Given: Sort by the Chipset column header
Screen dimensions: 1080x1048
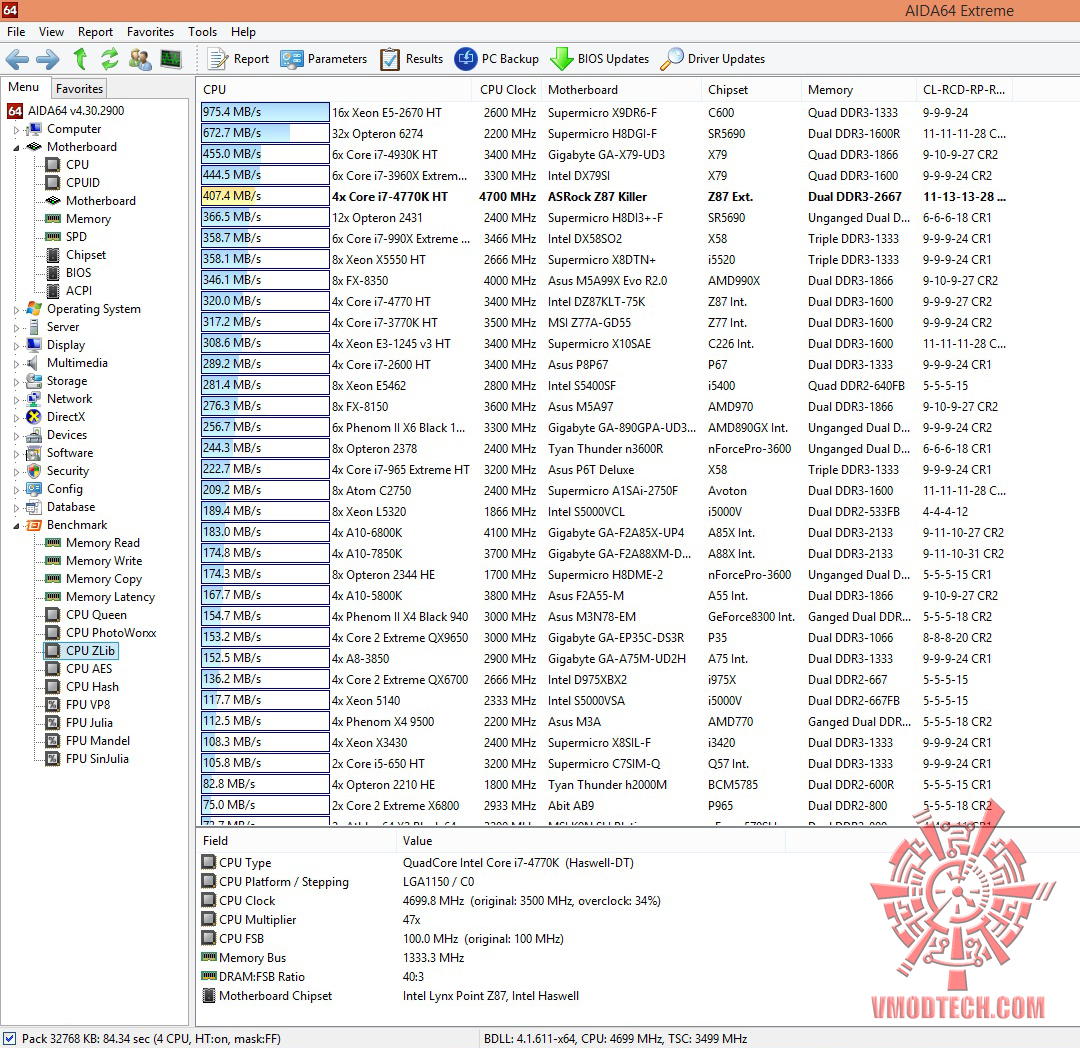Looking at the screenshot, I should tap(751, 90).
